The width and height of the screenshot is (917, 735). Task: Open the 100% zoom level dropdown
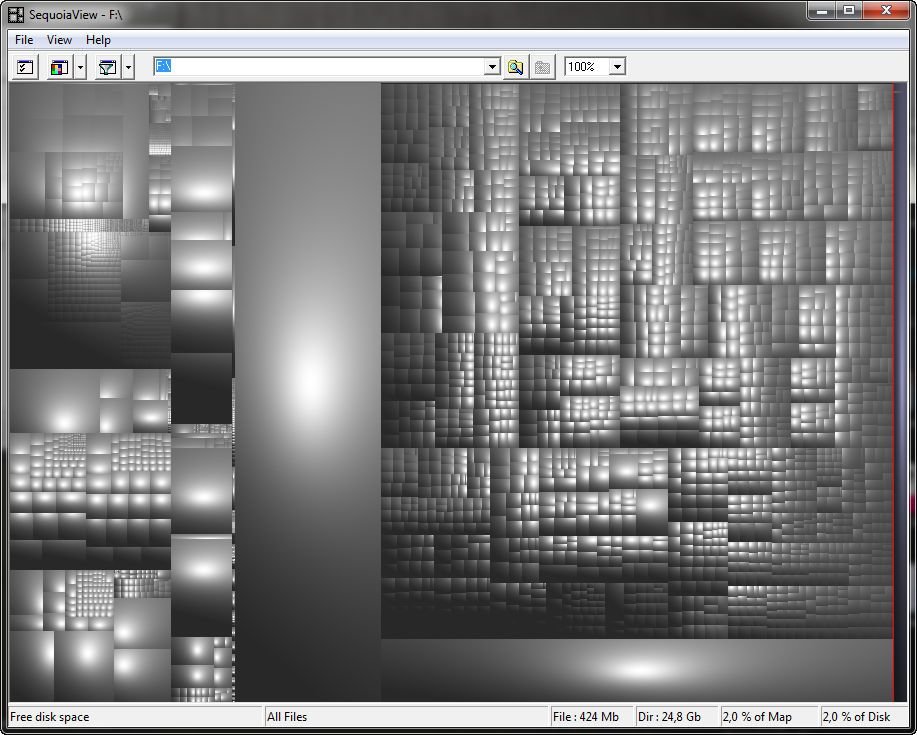[x=617, y=67]
